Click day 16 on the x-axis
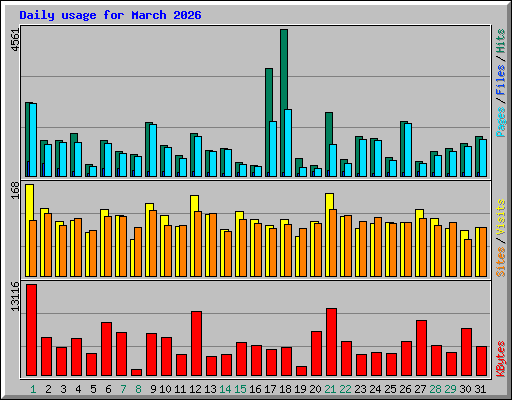 255,389
